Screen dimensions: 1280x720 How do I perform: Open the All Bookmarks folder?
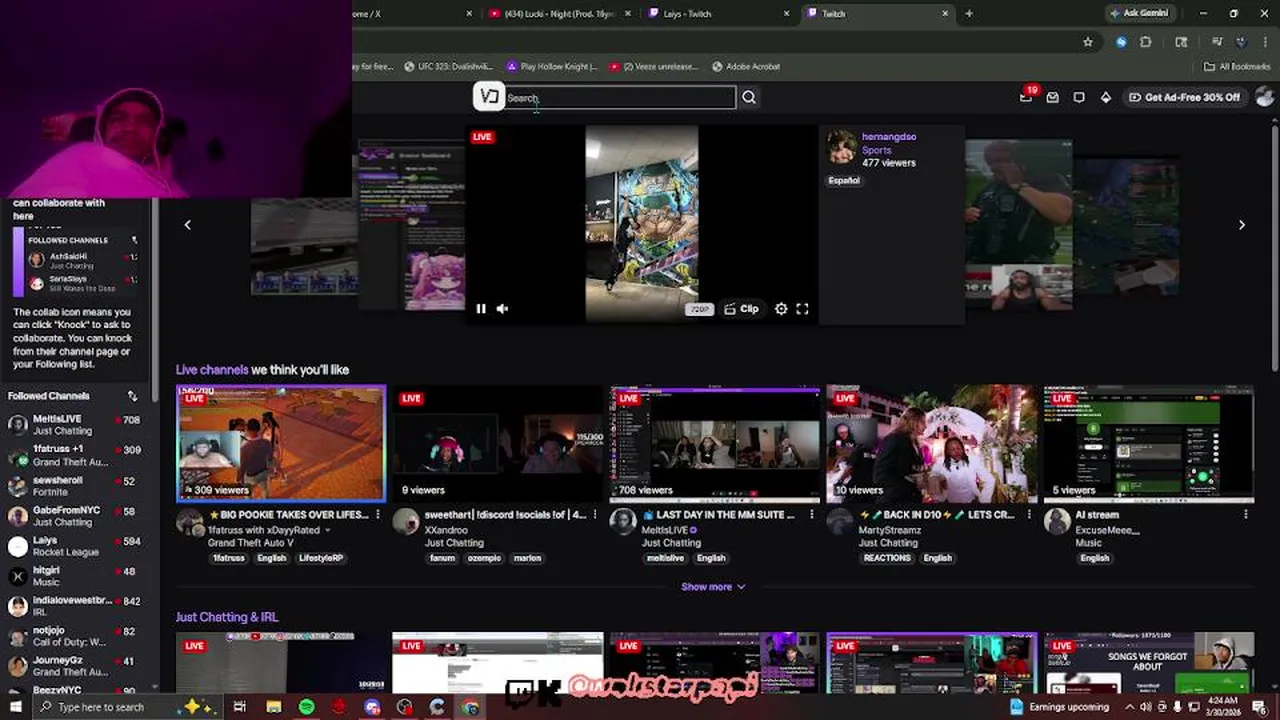click(1237, 66)
